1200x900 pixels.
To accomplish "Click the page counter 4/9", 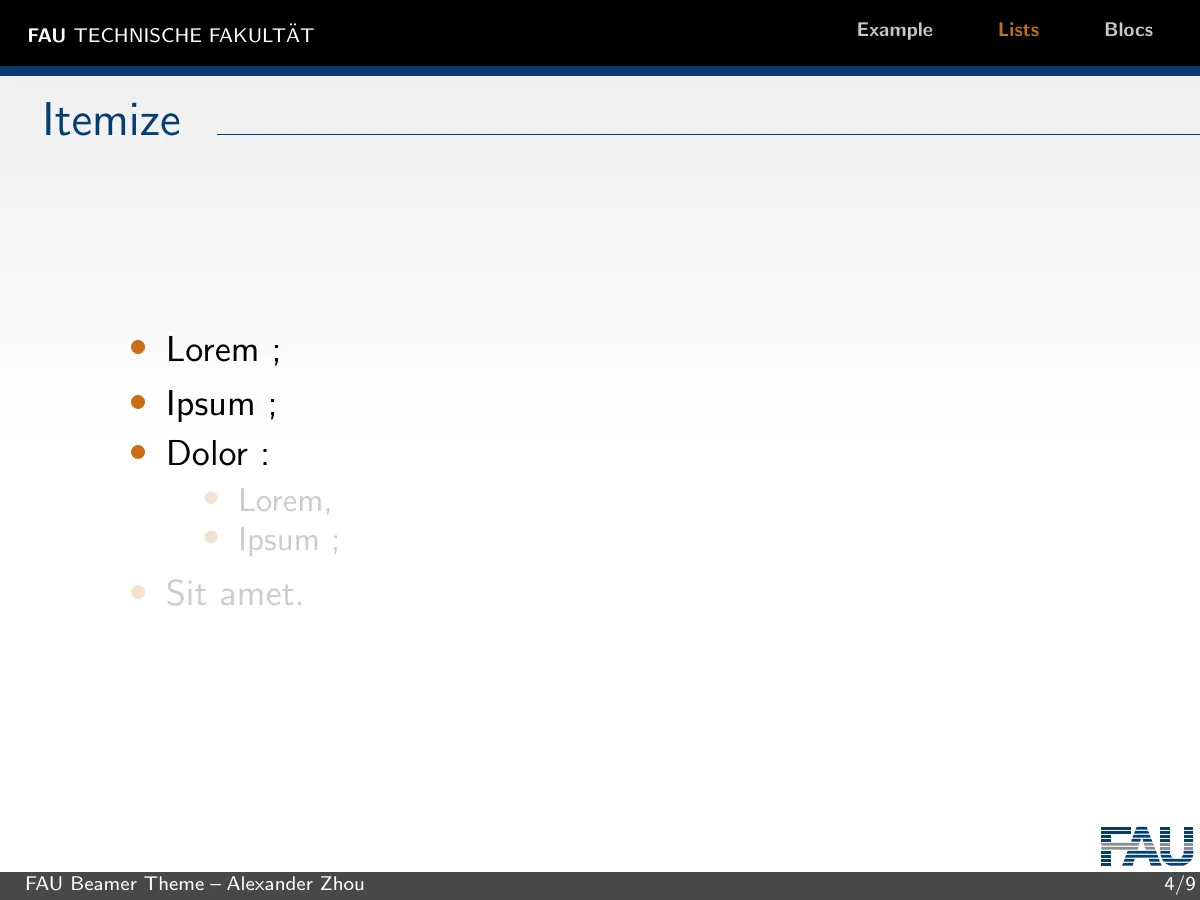I will point(1179,884).
